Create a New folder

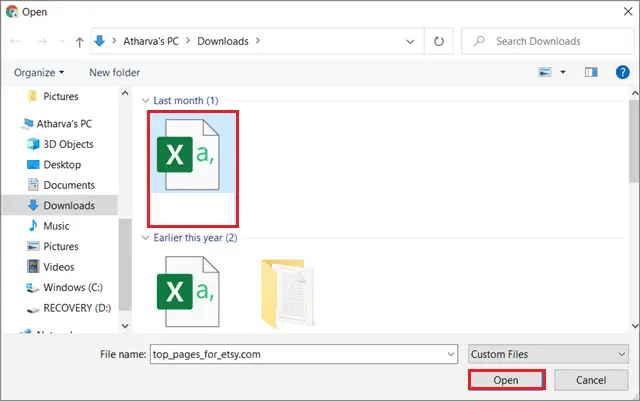click(115, 73)
